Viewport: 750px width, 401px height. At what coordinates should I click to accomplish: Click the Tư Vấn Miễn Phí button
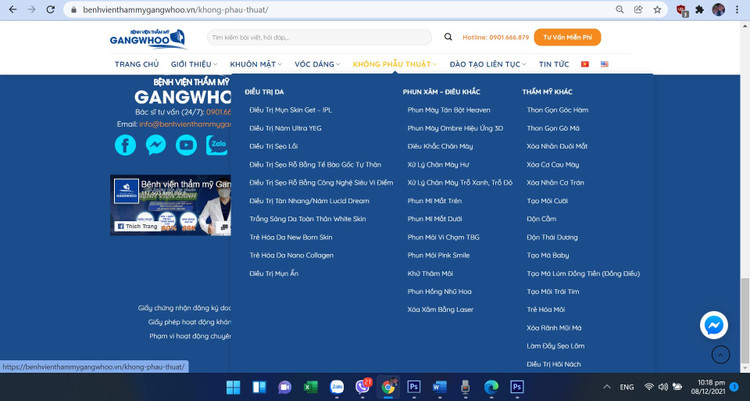click(567, 37)
